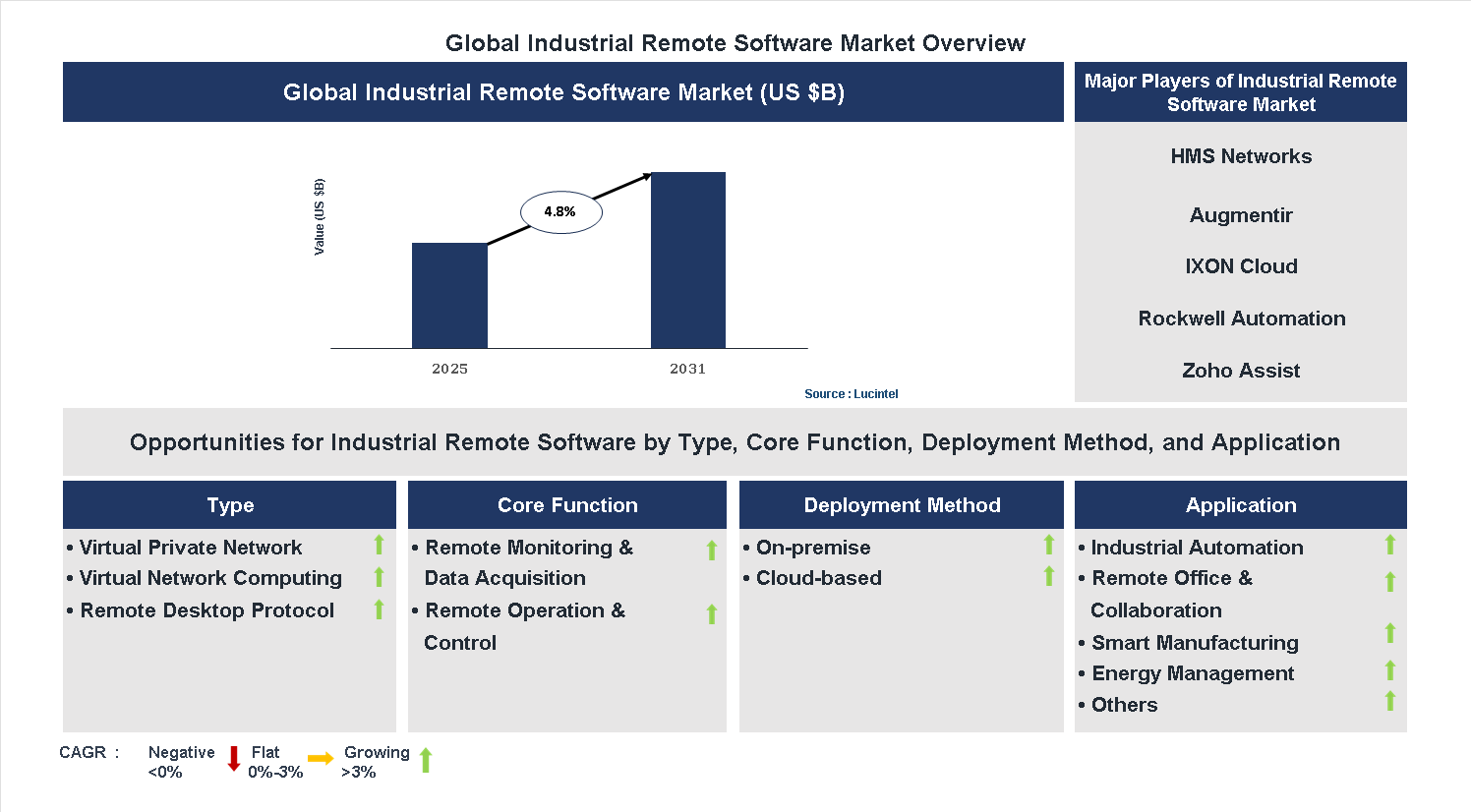Click the navy 2031 bar in the chart

pos(687,261)
